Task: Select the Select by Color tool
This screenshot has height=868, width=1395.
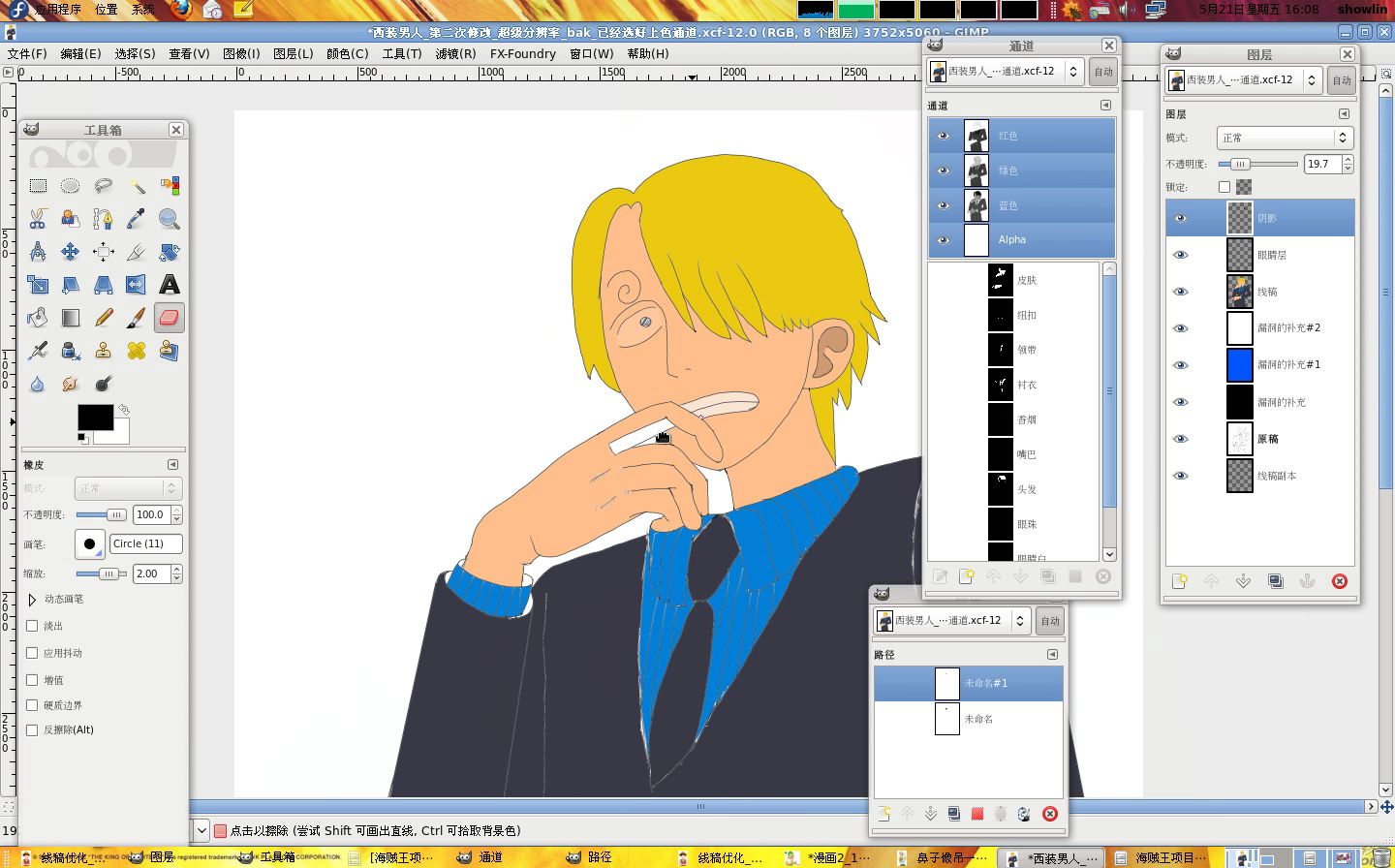Action: tap(170, 186)
